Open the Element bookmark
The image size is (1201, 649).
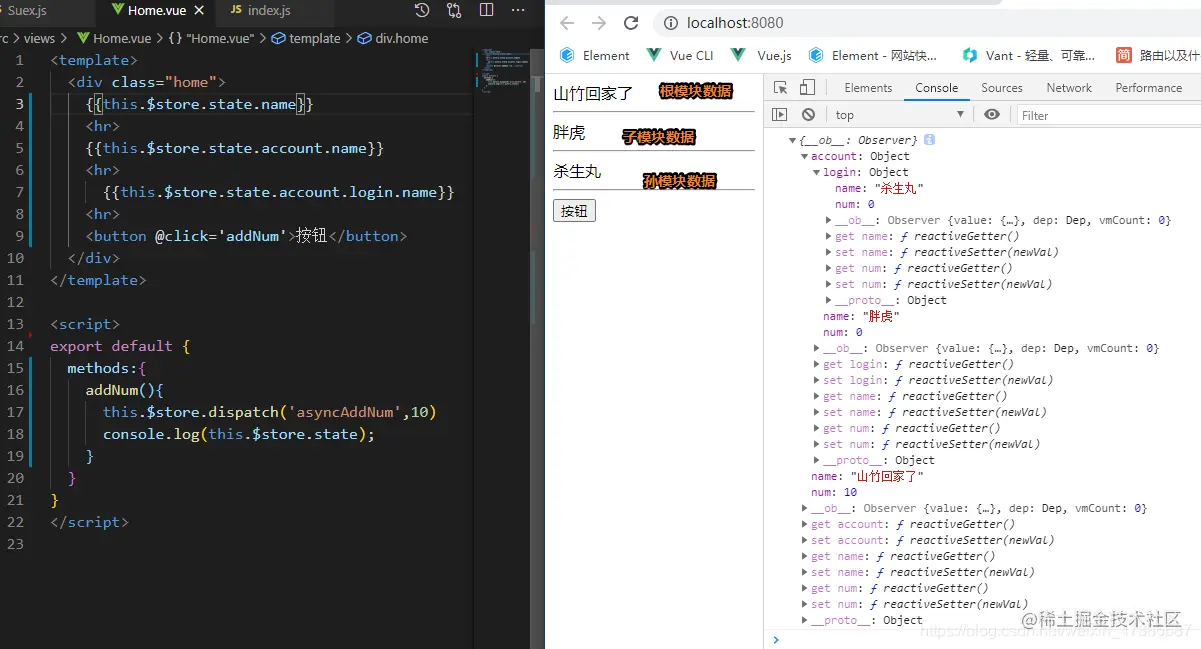point(594,55)
